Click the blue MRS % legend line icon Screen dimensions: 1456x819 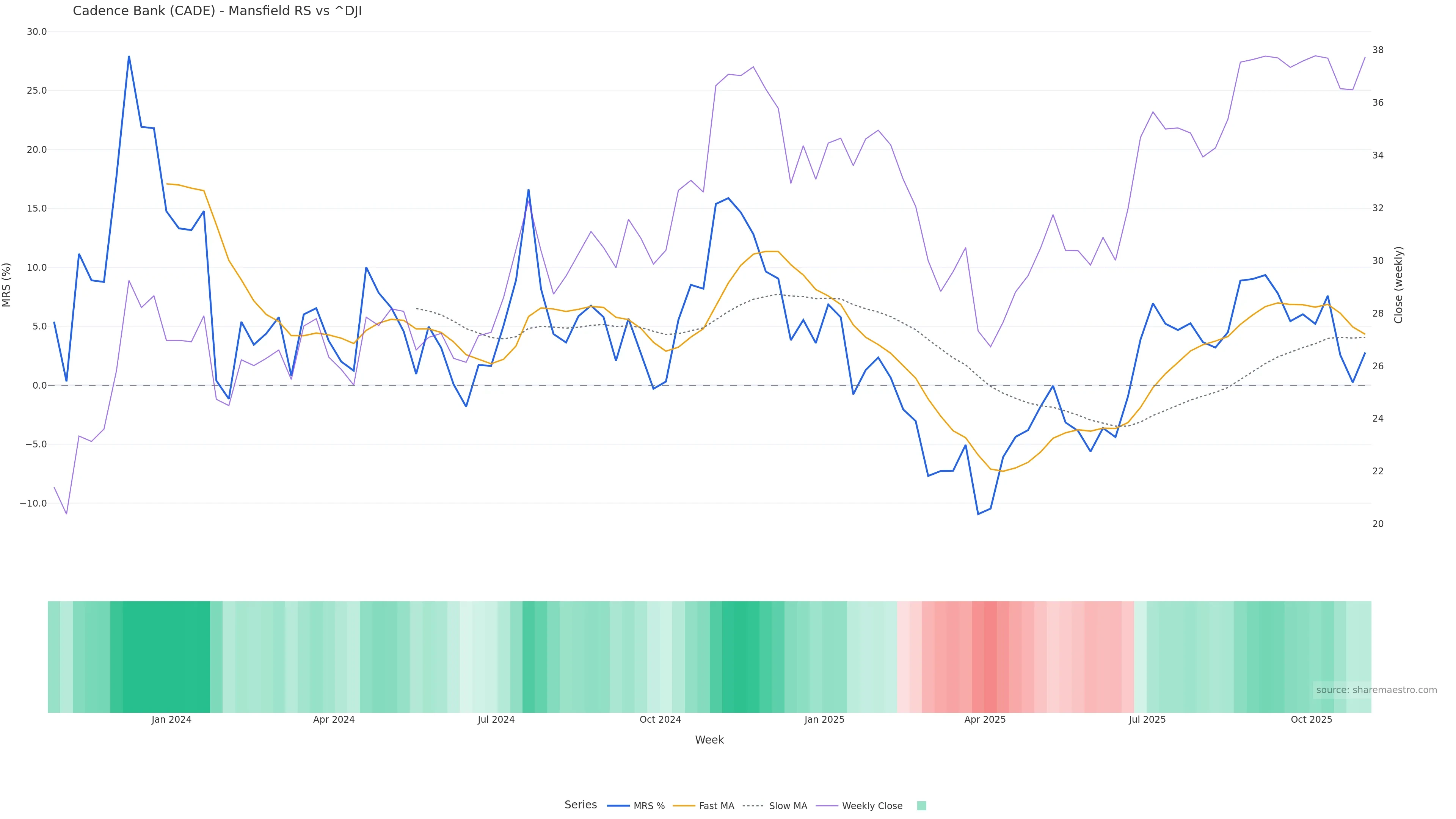pos(618,805)
